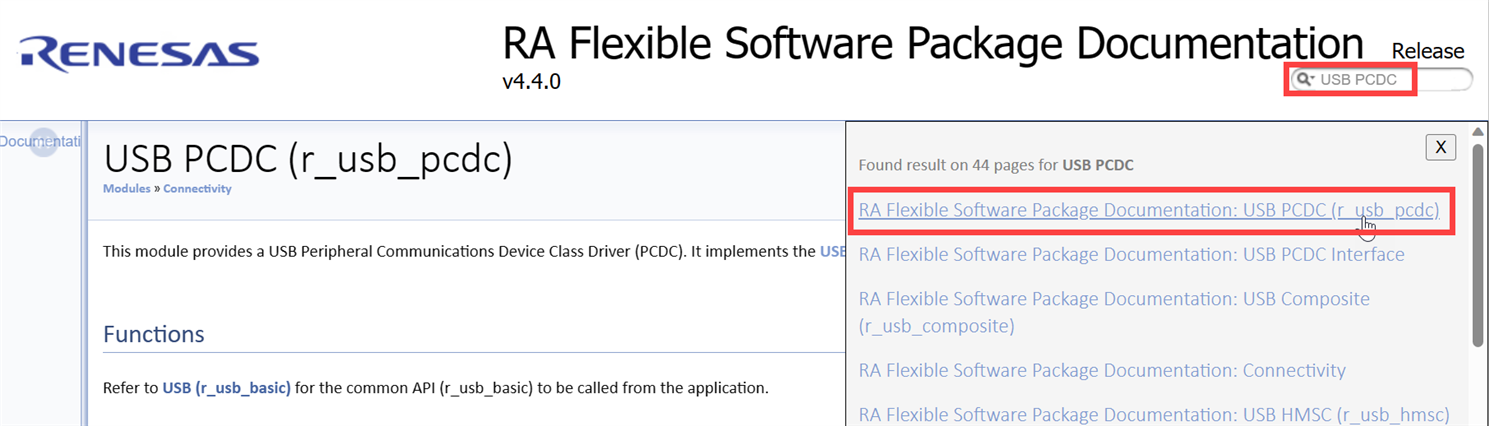This screenshot has height=426, width=1489.
Task: Click the search results vertical scrollbar thumb
Action: coord(1479,246)
